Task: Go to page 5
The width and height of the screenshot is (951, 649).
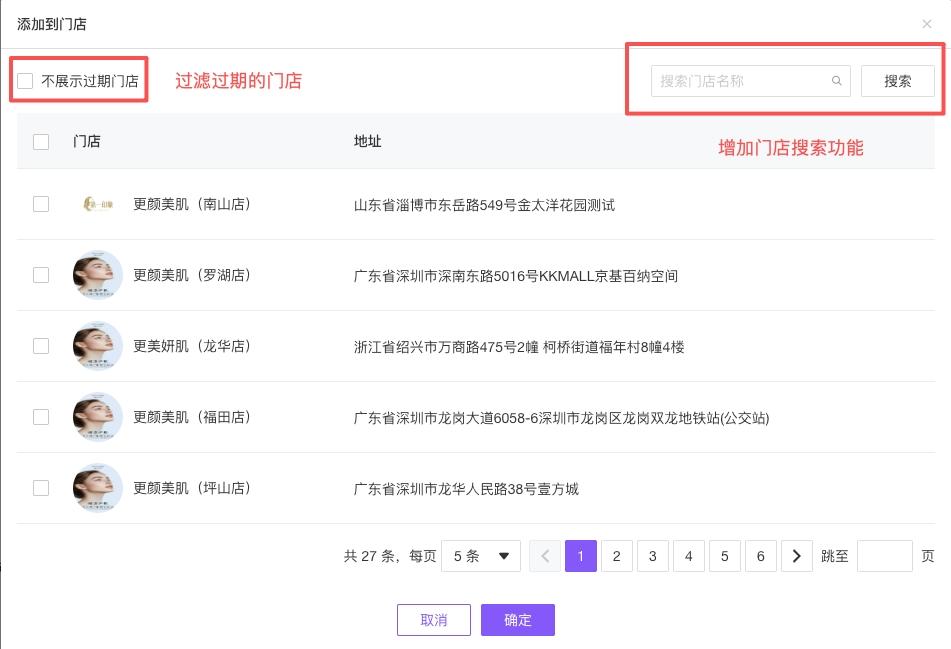Action: coord(725,556)
